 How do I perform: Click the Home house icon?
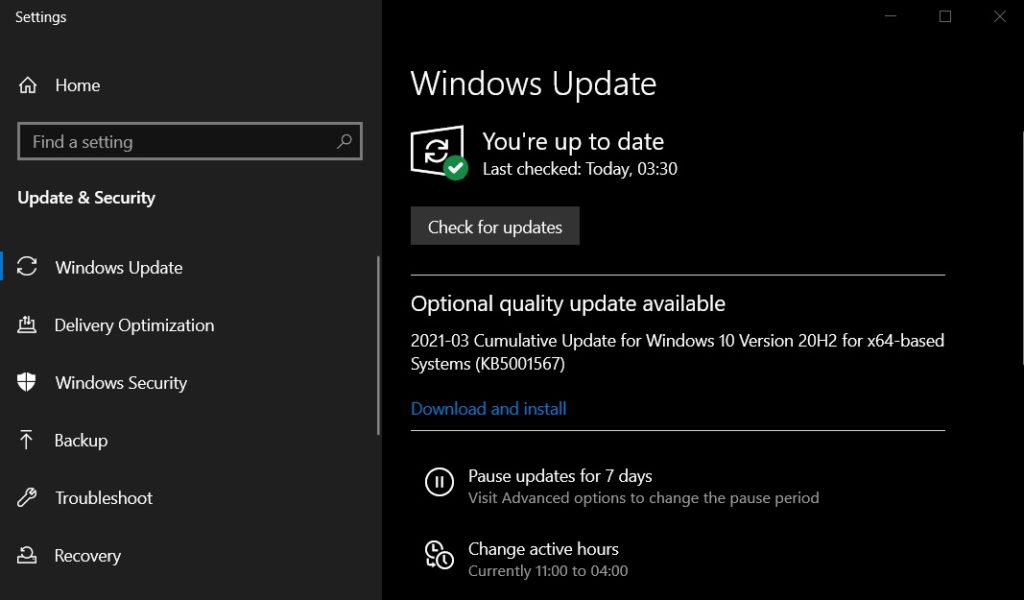click(28, 85)
